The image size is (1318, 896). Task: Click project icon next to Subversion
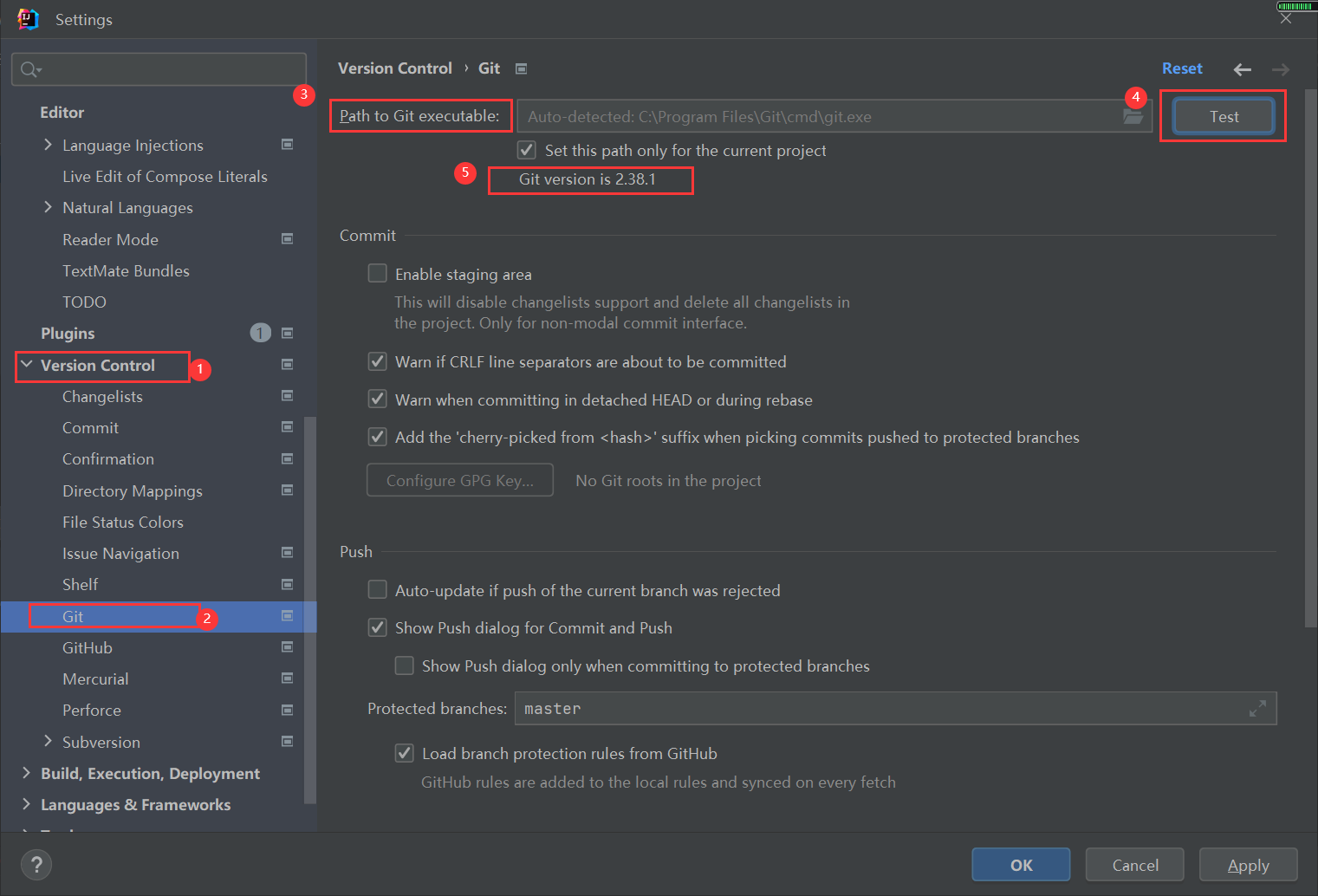click(x=287, y=742)
